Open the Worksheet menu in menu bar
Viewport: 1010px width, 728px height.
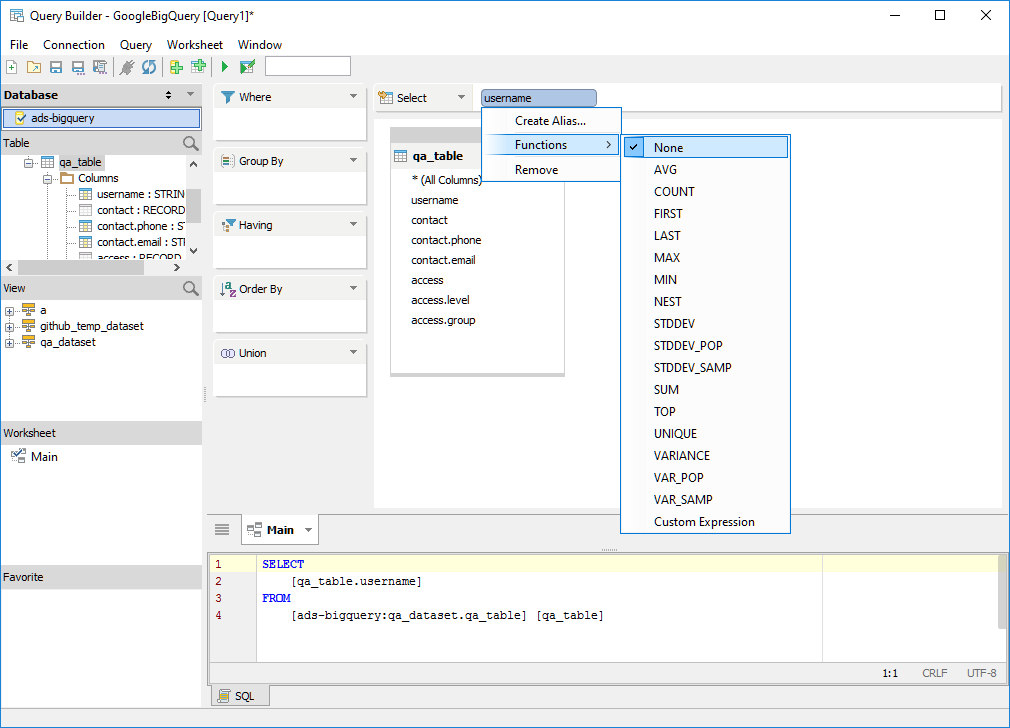pyautogui.click(x=195, y=45)
